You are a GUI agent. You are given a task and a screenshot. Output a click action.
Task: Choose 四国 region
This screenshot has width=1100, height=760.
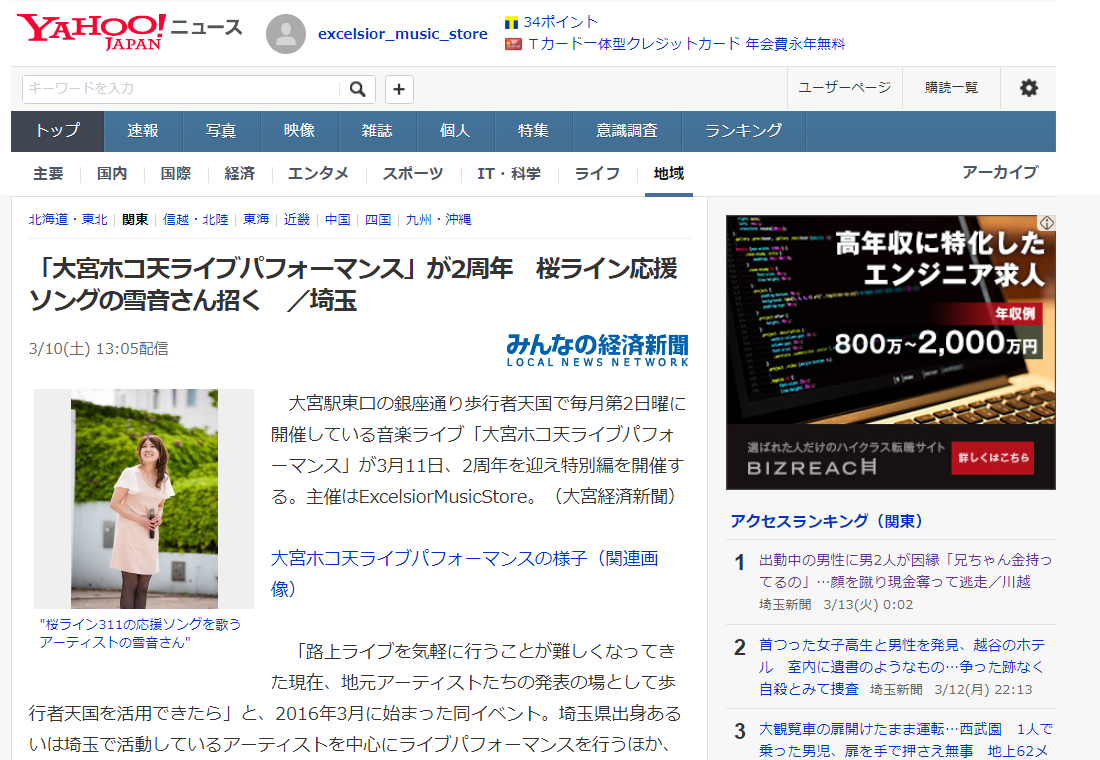[378, 220]
